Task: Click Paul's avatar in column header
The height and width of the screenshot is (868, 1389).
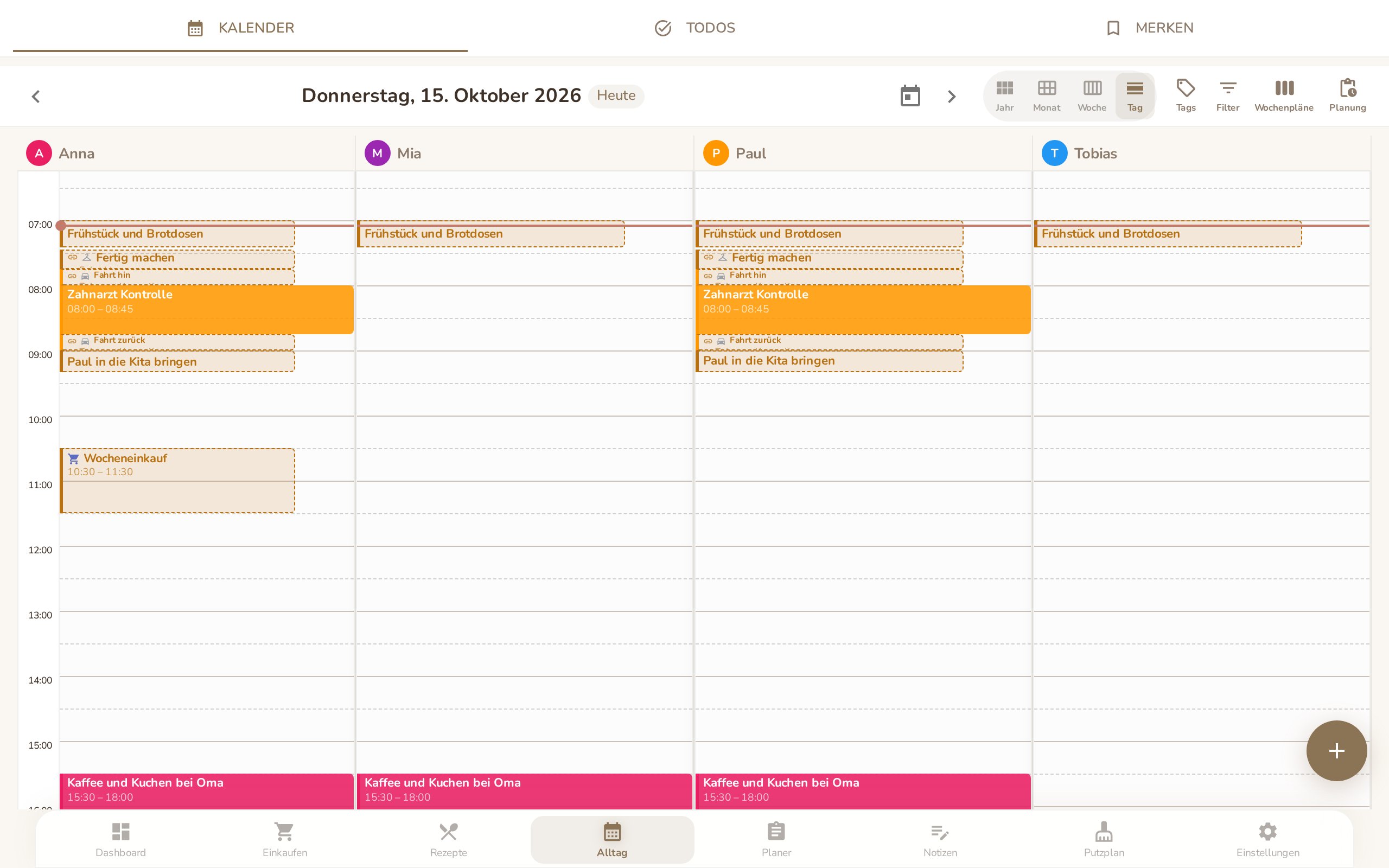Action: [716, 154]
